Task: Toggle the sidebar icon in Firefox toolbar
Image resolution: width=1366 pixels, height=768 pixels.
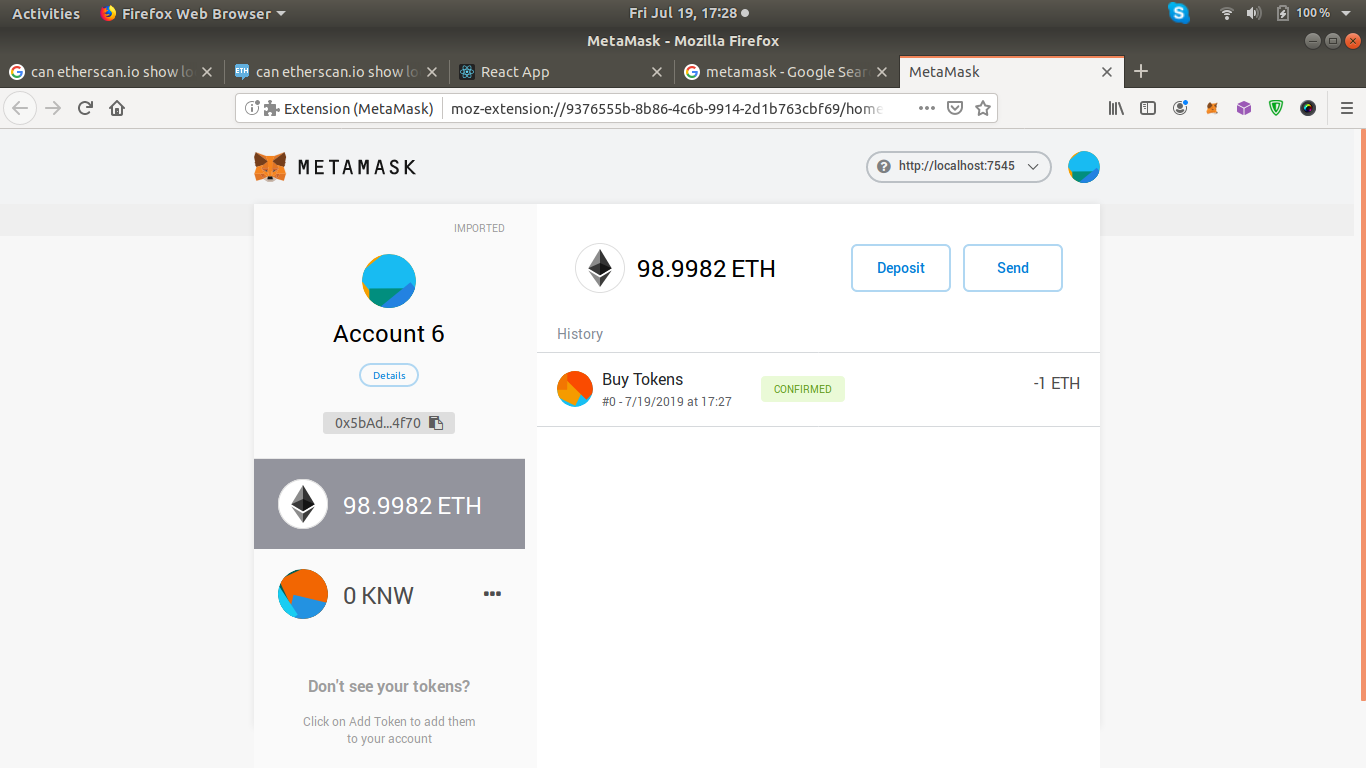Action: (1147, 108)
